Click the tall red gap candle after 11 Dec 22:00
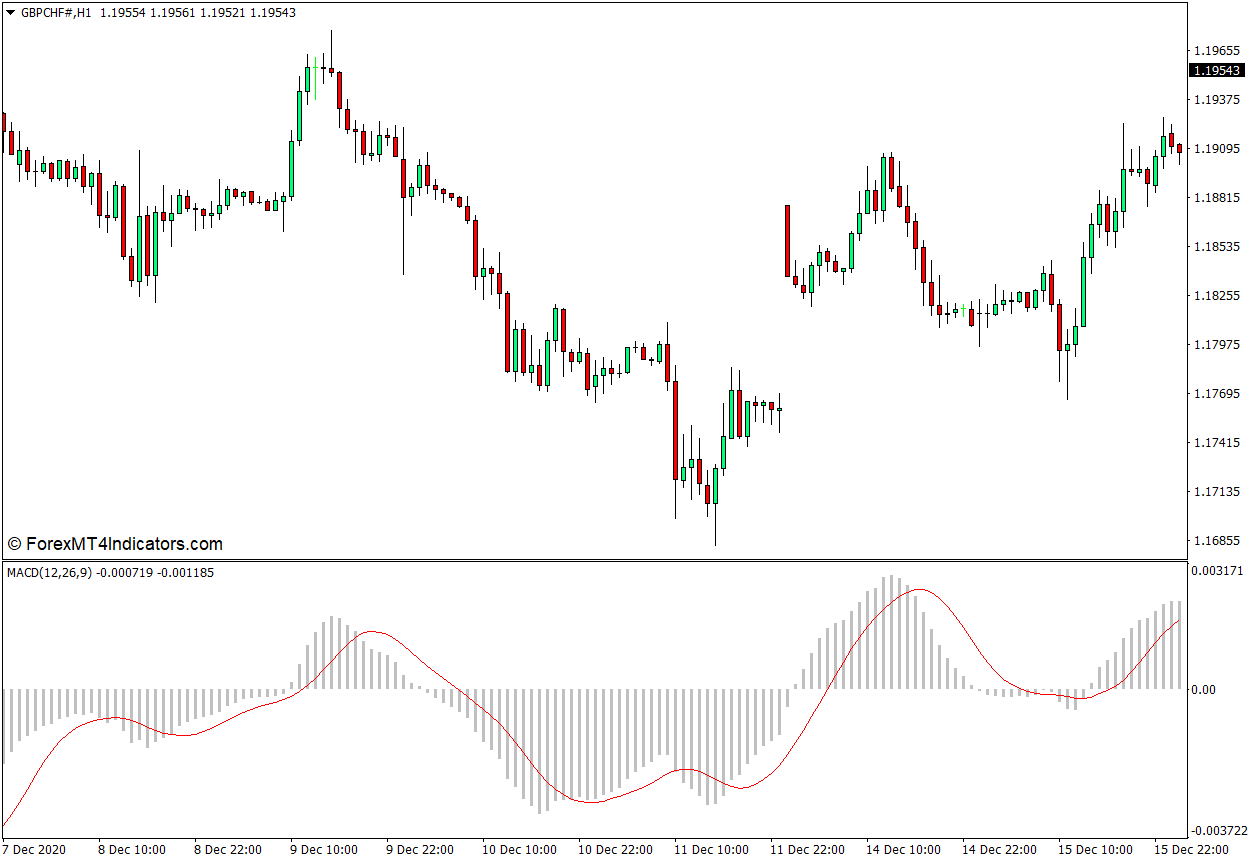Viewport: 1251px width, 862px height. [787, 240]
